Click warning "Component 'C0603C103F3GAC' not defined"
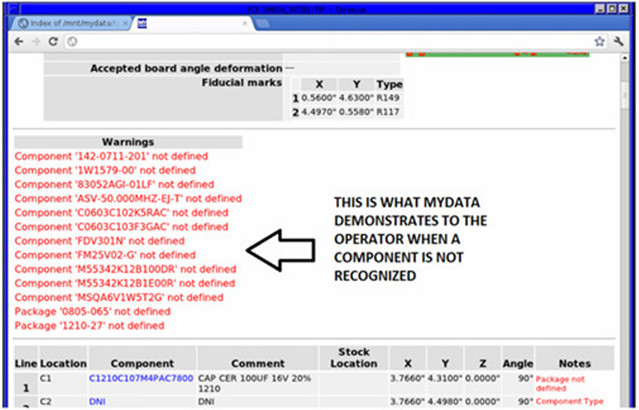 121,227
